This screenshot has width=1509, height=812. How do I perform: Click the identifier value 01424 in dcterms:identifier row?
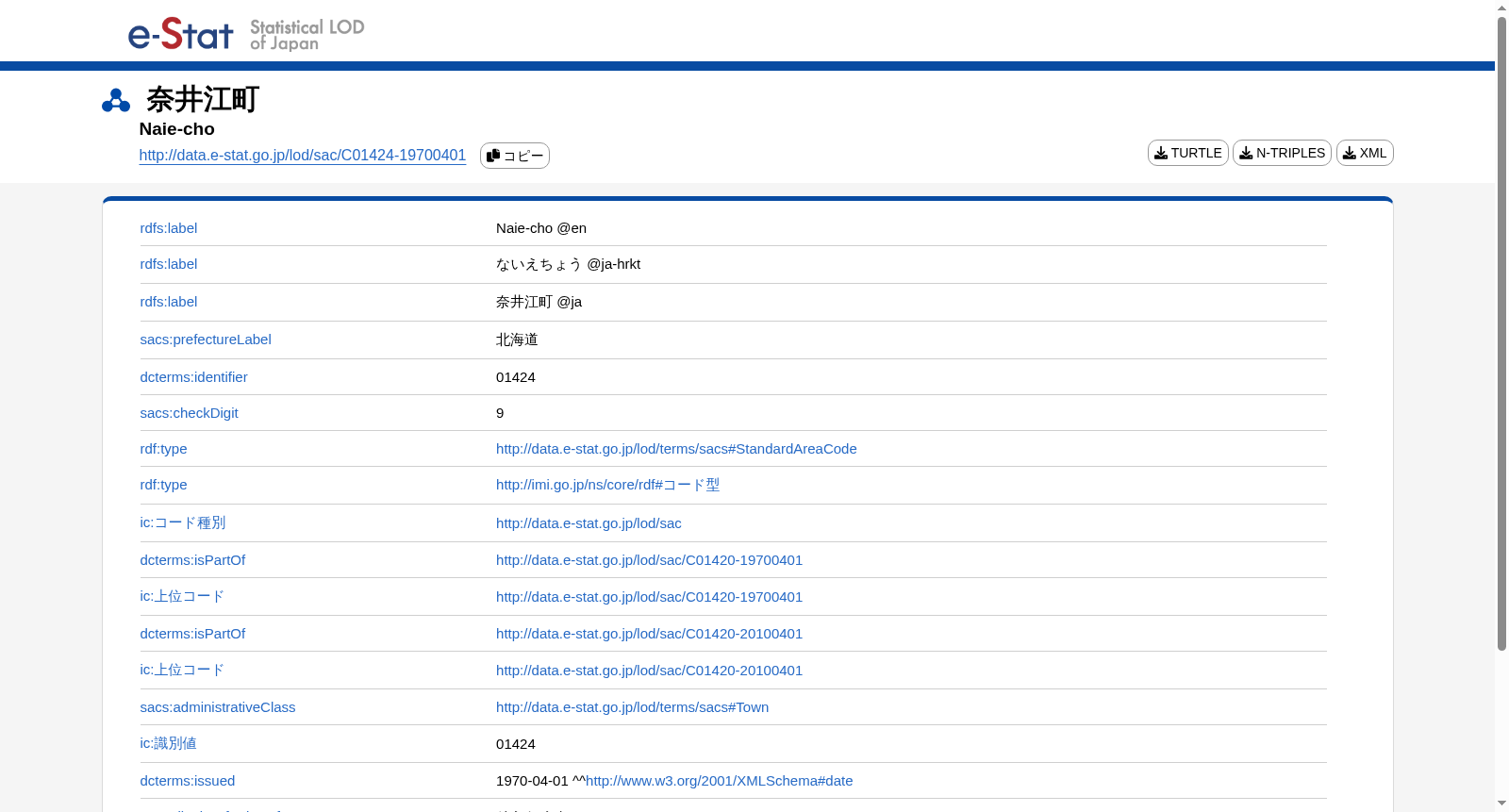(x=516, y=377)
